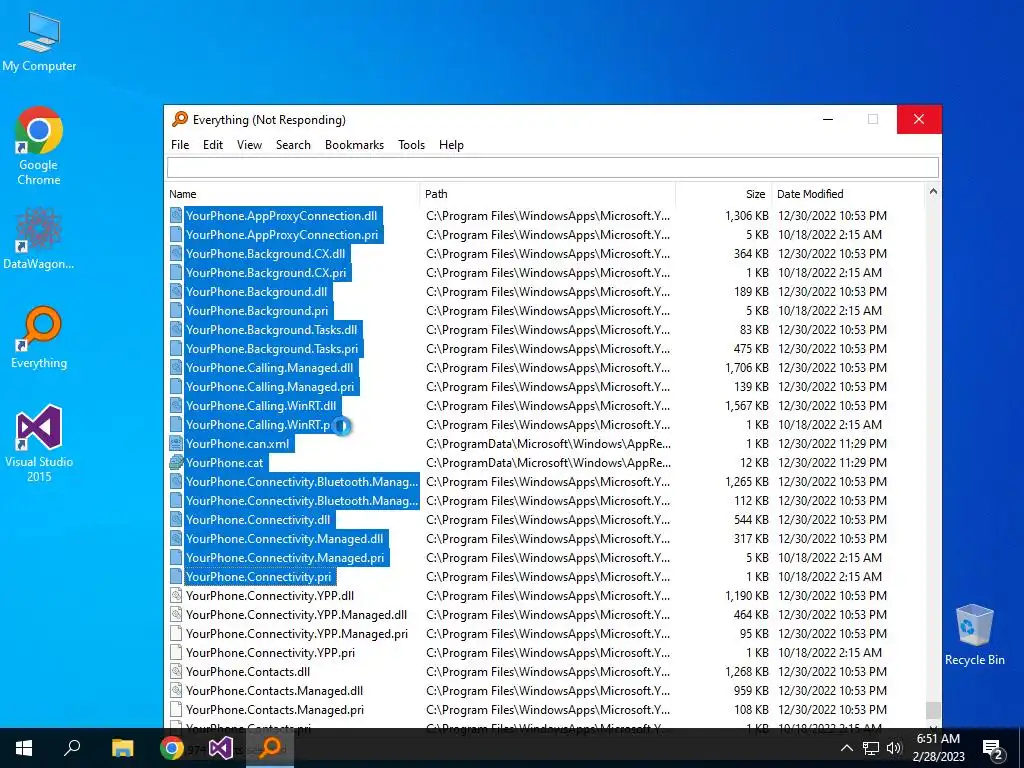Open the volume tray icon
Viewport: 1024px width, 768px height.
tap(894, 748)
